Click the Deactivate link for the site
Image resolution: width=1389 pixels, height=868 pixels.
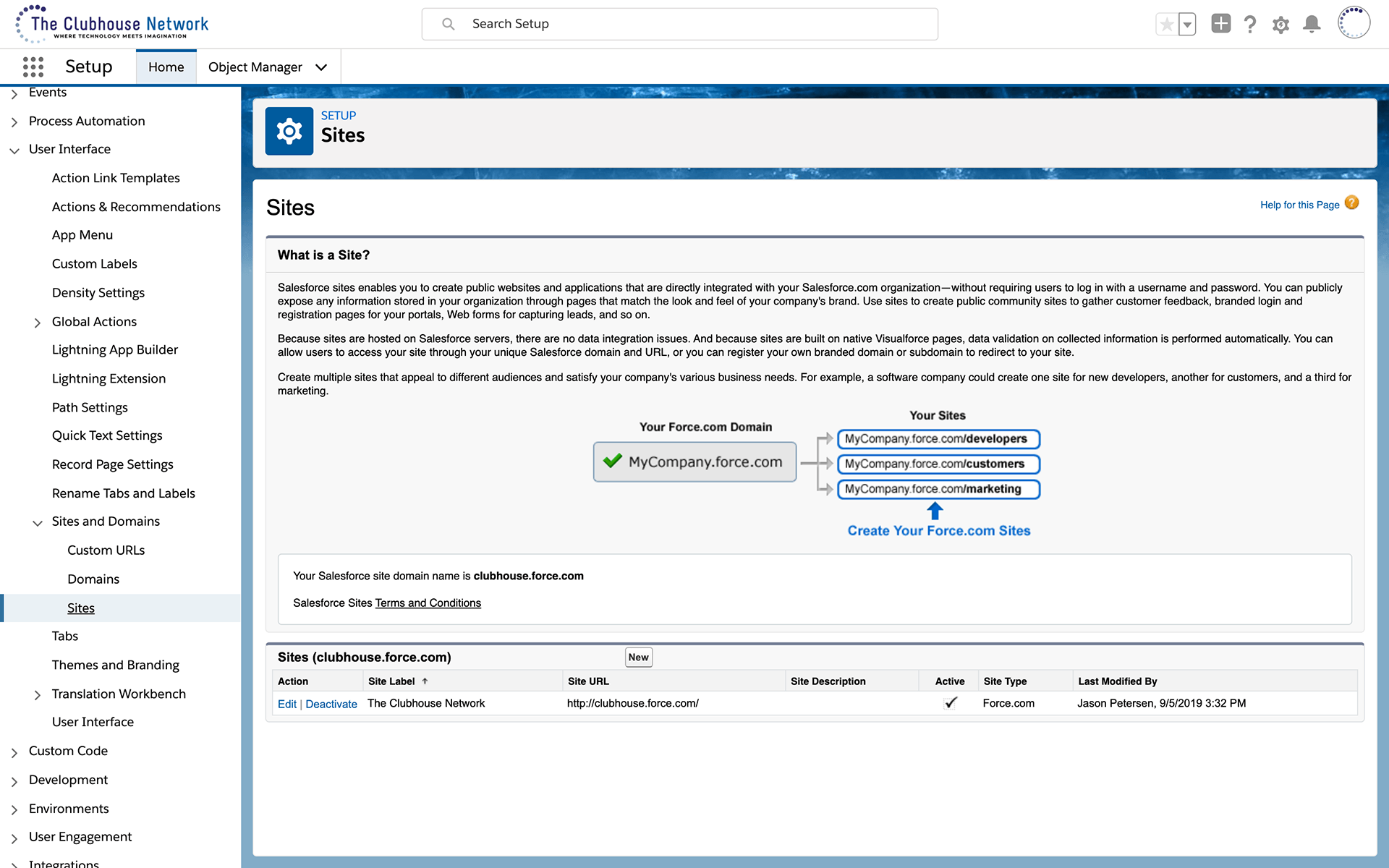[331, 704]
